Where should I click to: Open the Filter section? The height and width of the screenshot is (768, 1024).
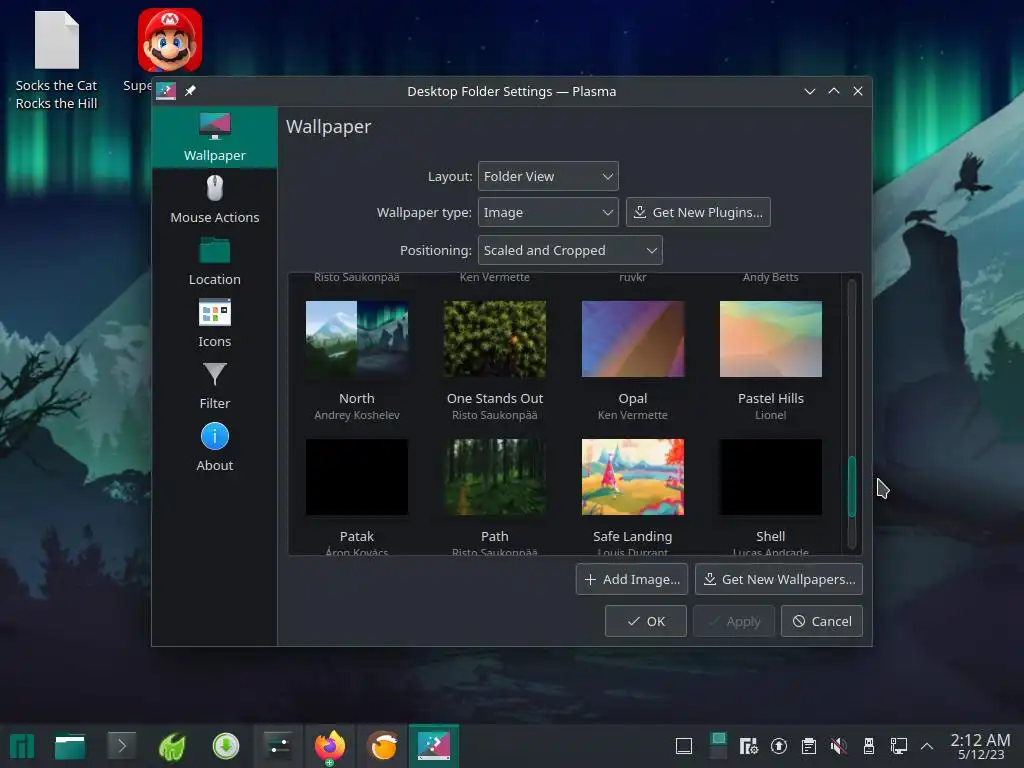(x=214, y=385)
